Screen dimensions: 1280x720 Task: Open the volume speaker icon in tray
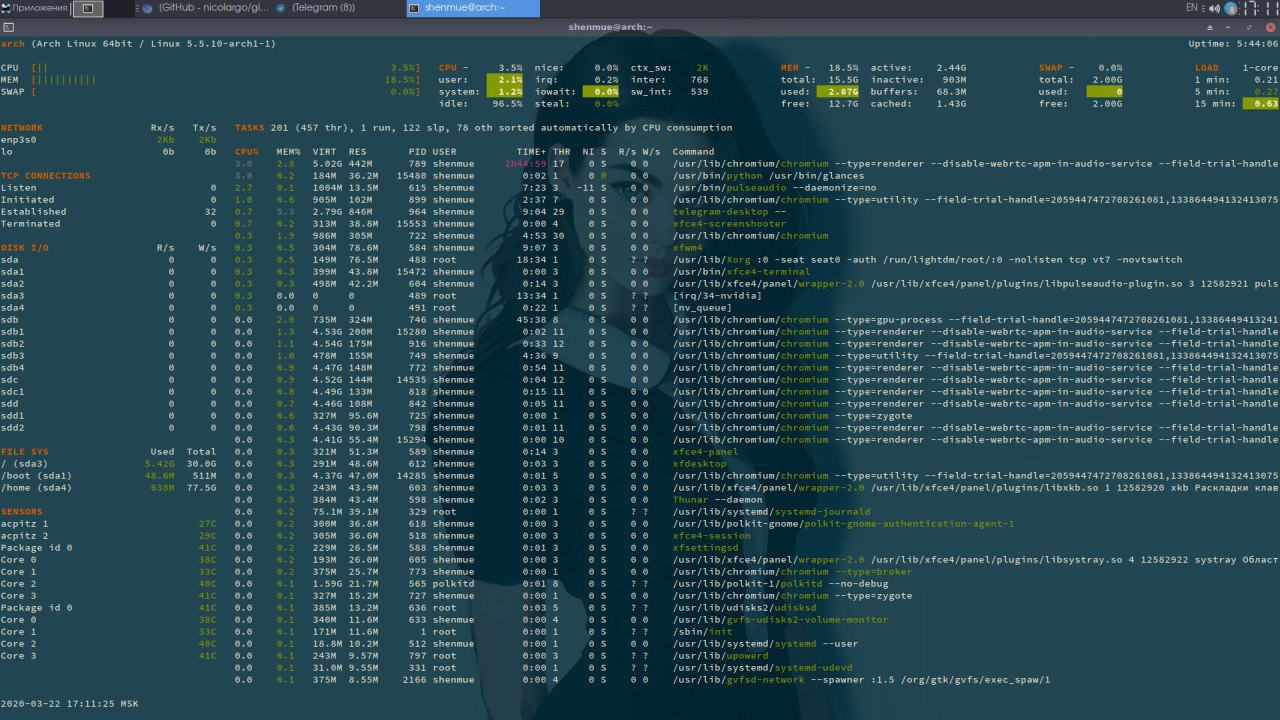[x=1212, y=8]
